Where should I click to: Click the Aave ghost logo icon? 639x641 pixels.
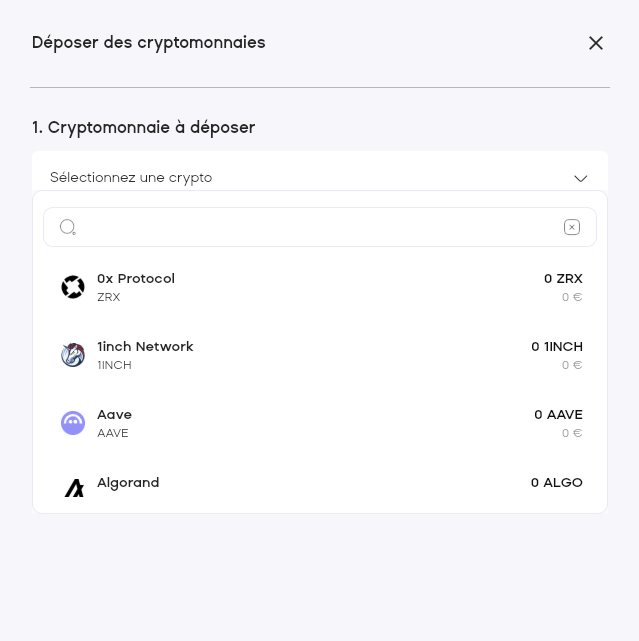[73, 423]
